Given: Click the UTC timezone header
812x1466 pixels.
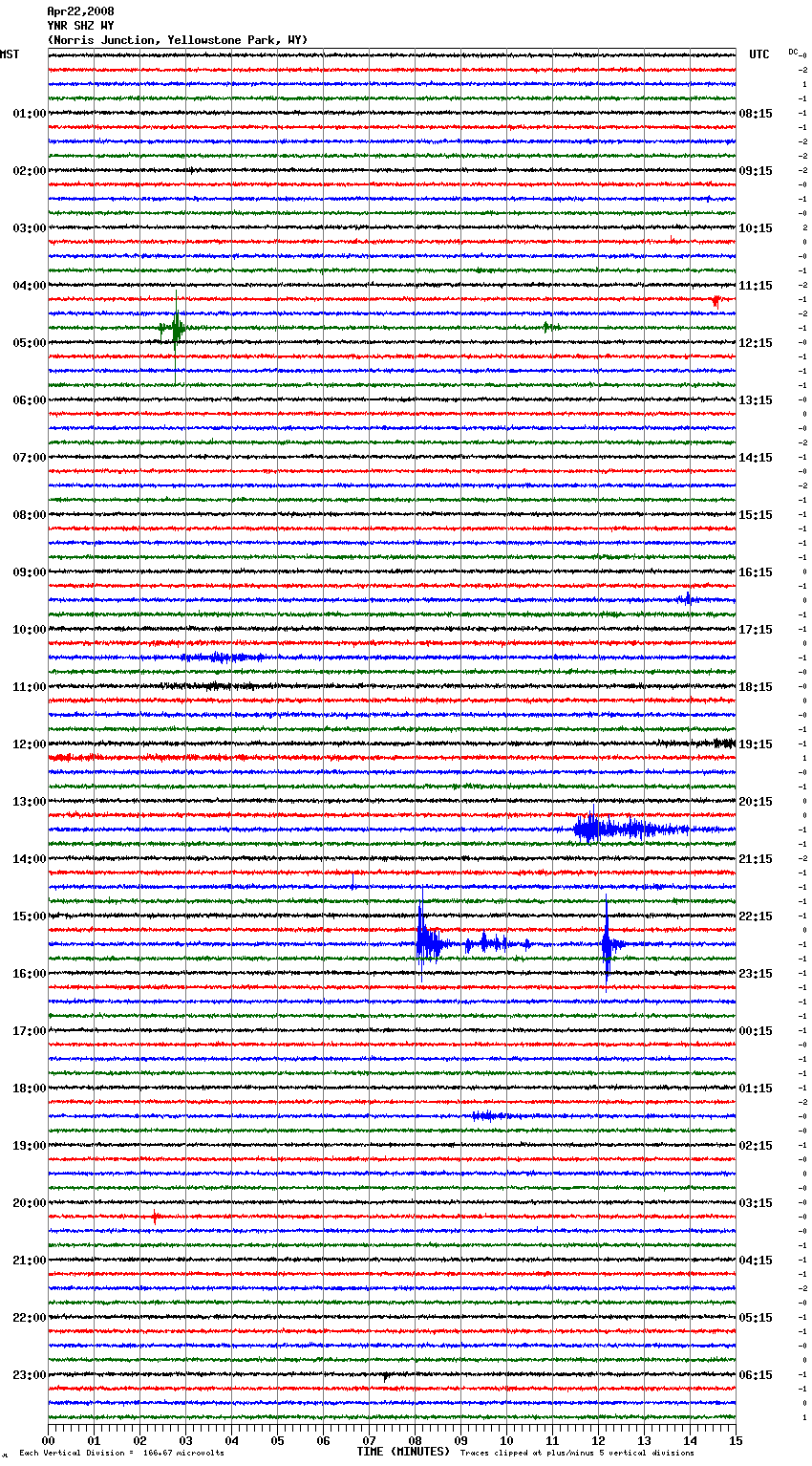Looking at the screenshot, I should [x=759, y=54].
